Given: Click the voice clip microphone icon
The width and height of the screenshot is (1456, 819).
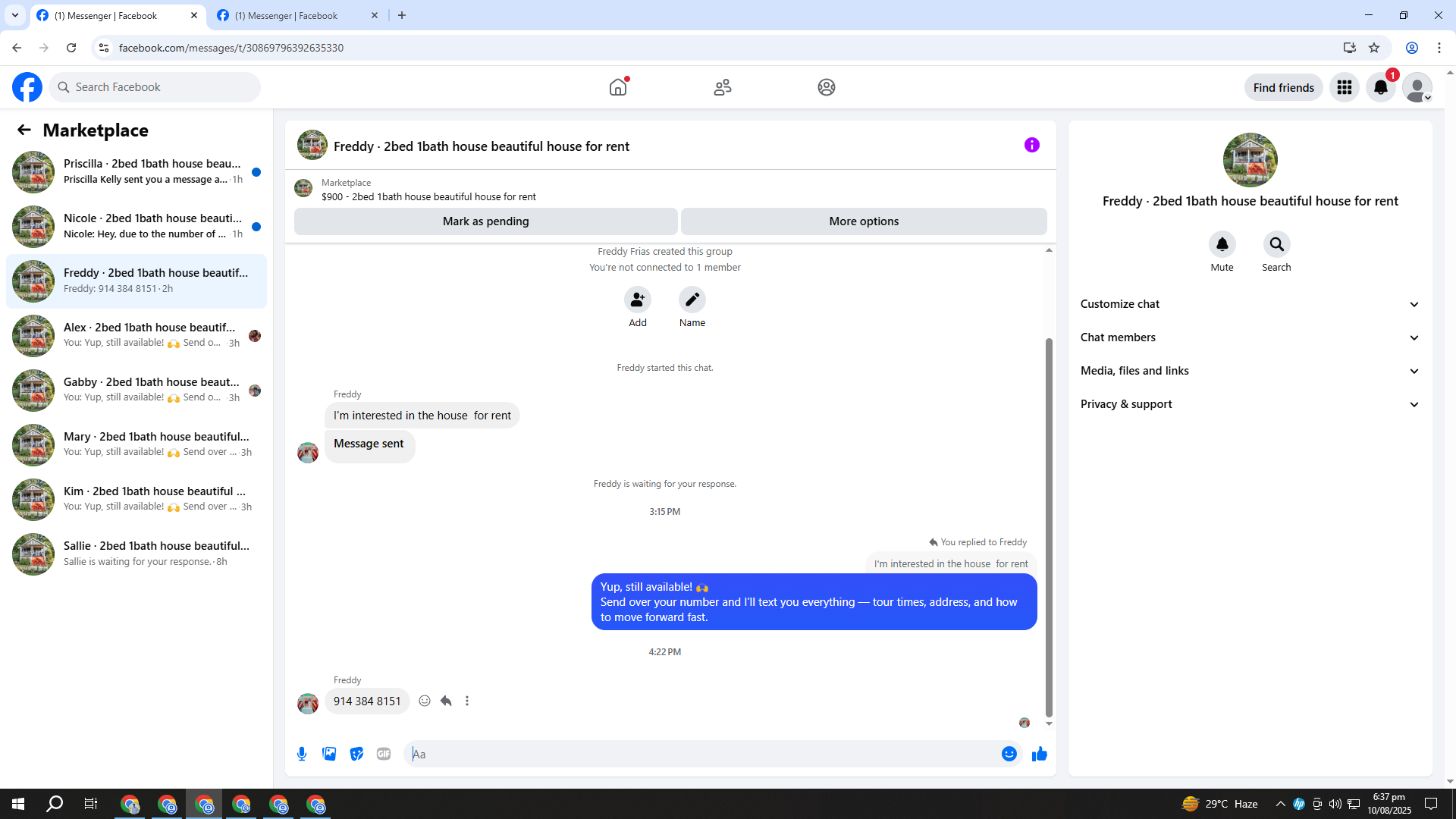Looking at the screenshot, I should (x=302, y=754).
